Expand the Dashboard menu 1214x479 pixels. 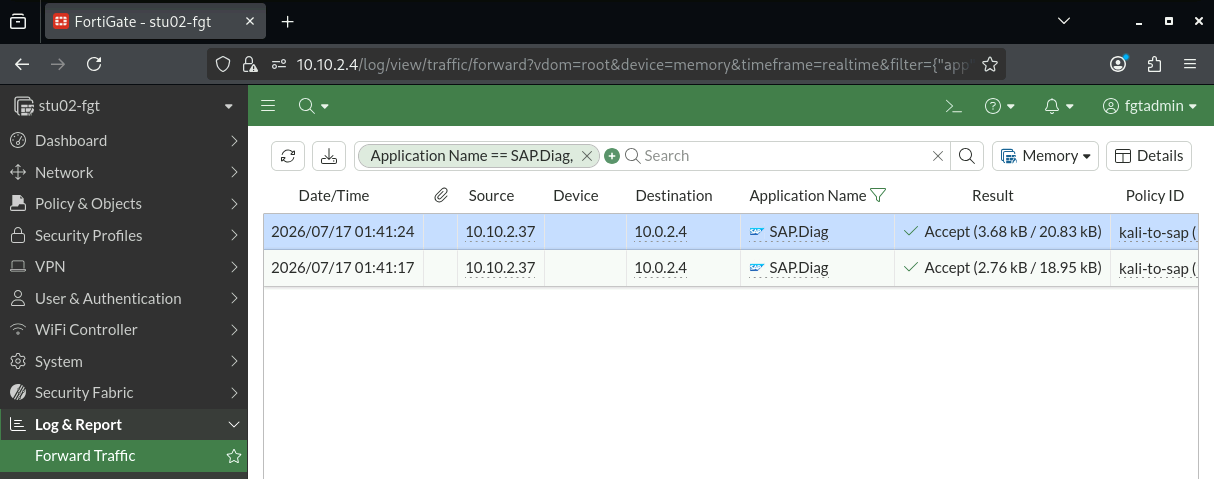pos(124,141)
